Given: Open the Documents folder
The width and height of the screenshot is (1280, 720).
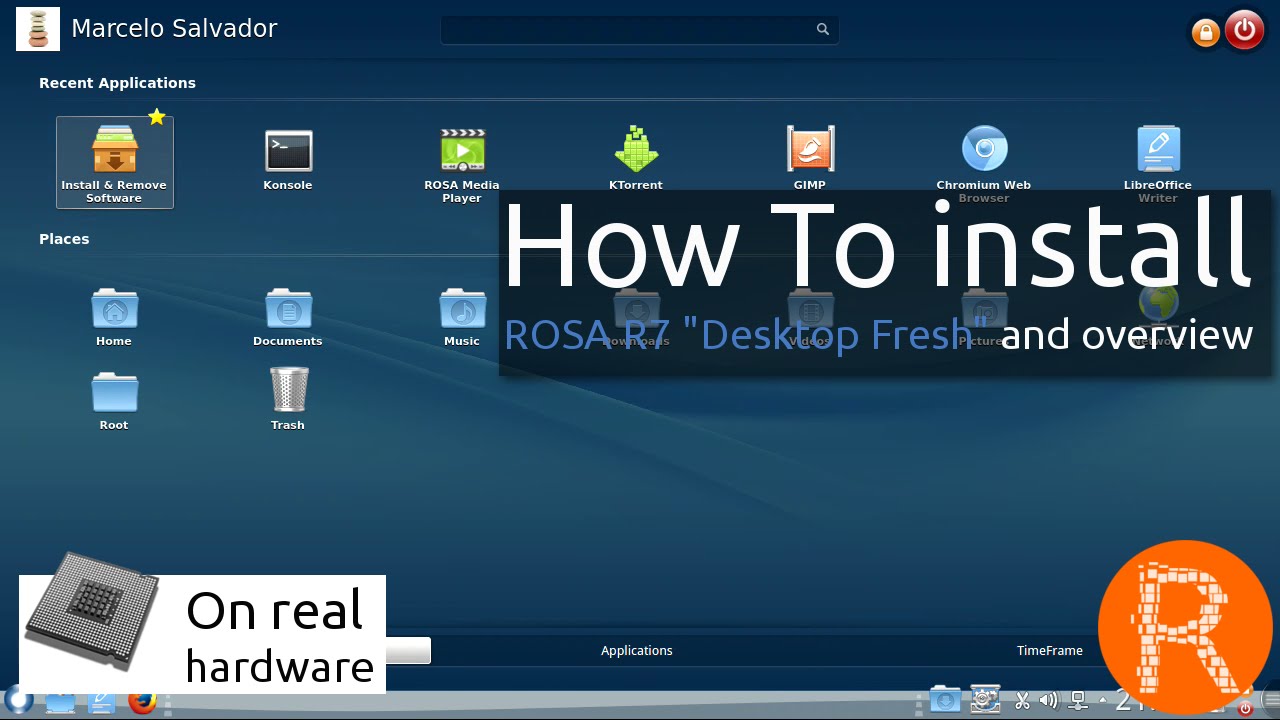Looking at the screenshot, I should pos(288,318).
